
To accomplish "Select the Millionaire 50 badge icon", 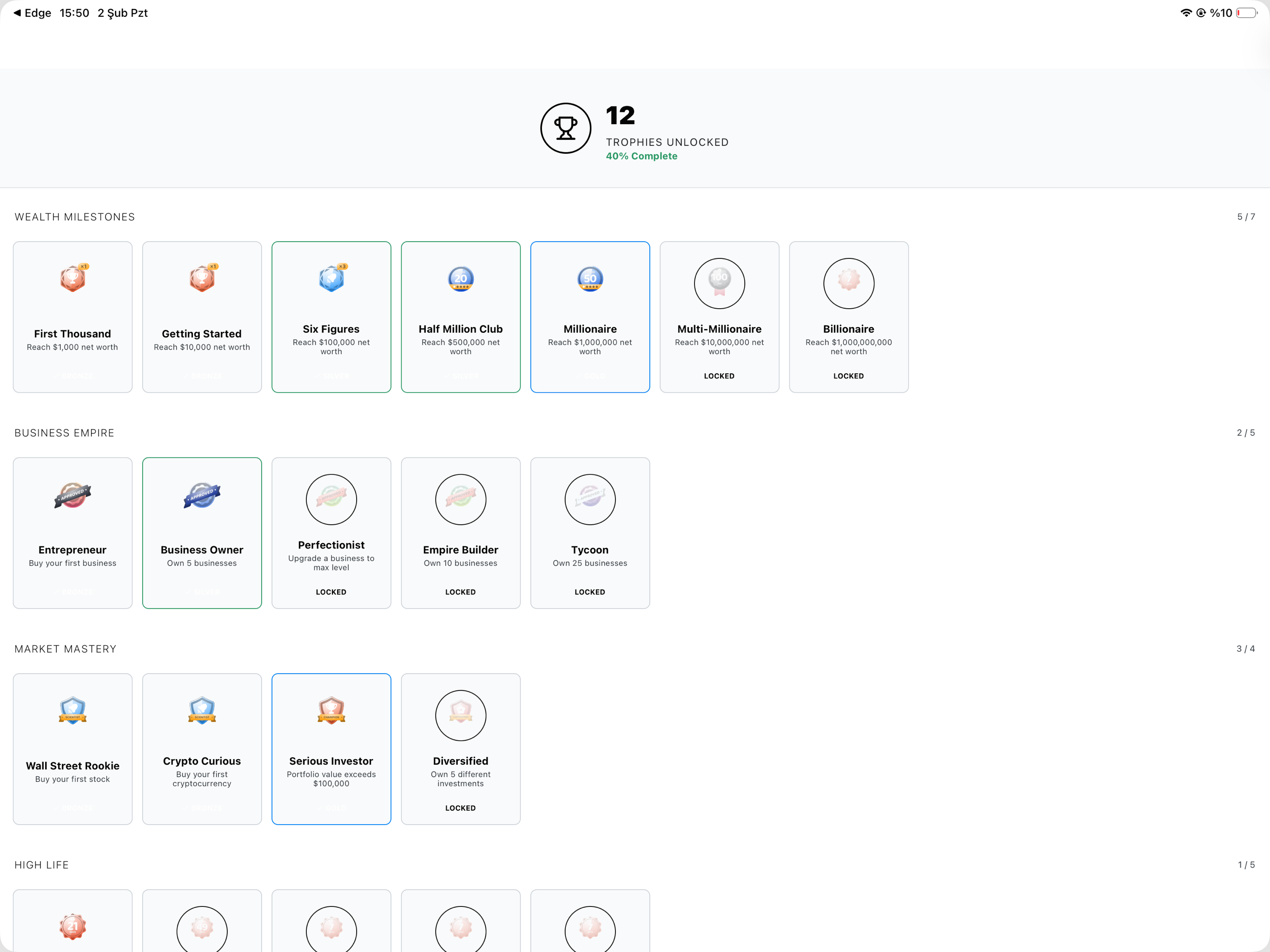I will click(x=589, y=279).
